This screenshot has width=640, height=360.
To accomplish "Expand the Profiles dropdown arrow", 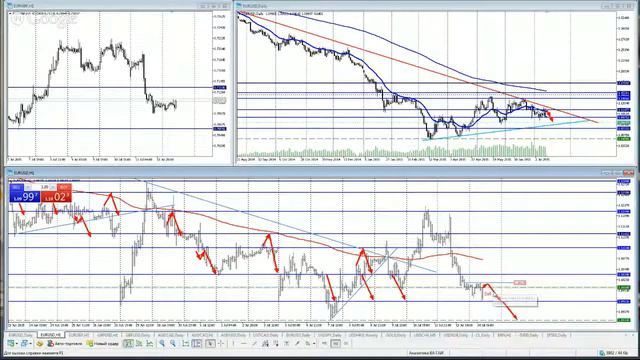I will pyautogui.click(x=31, y=344).
